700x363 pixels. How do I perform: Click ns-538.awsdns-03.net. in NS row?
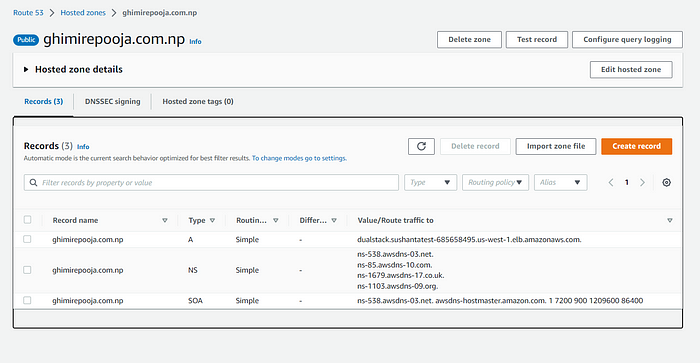pyautogui.click(x=396, y=255)
